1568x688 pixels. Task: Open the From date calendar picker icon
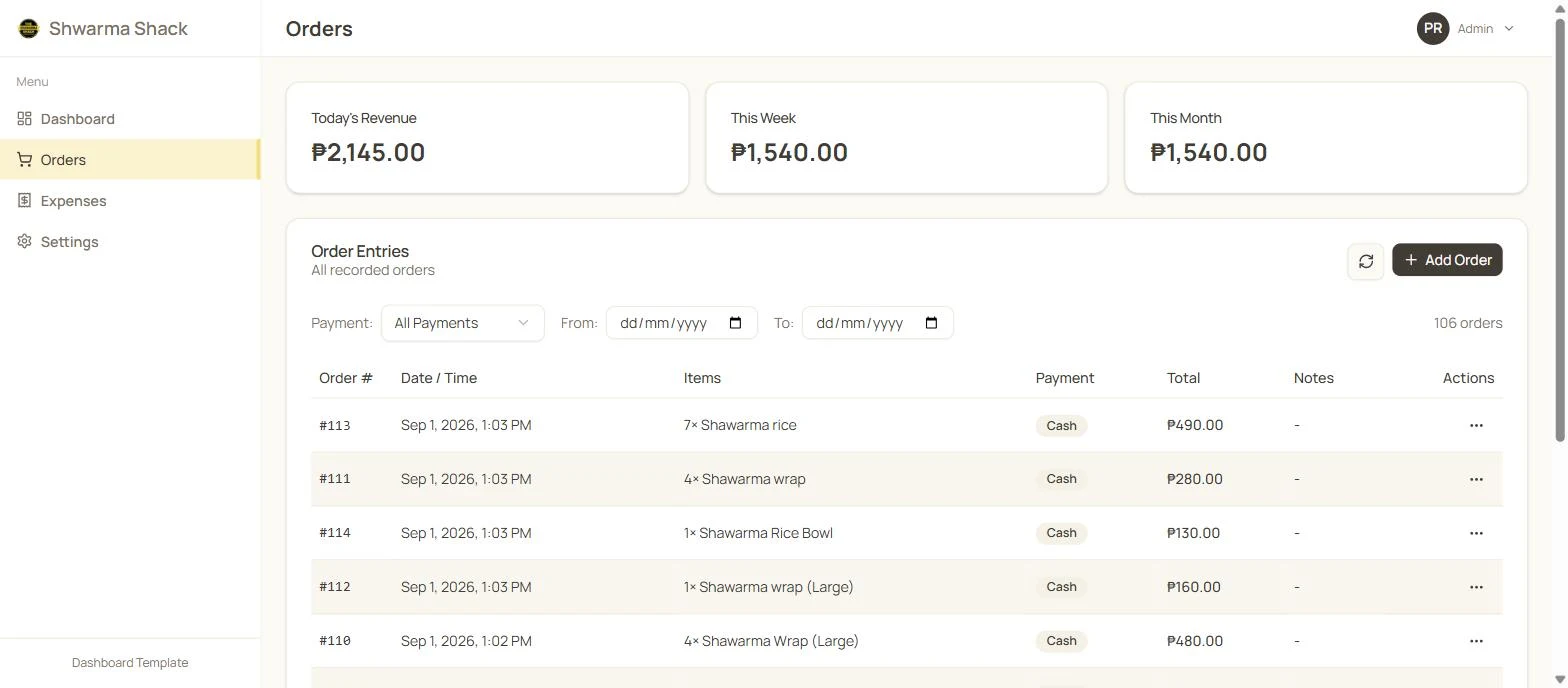coord(736,323)
